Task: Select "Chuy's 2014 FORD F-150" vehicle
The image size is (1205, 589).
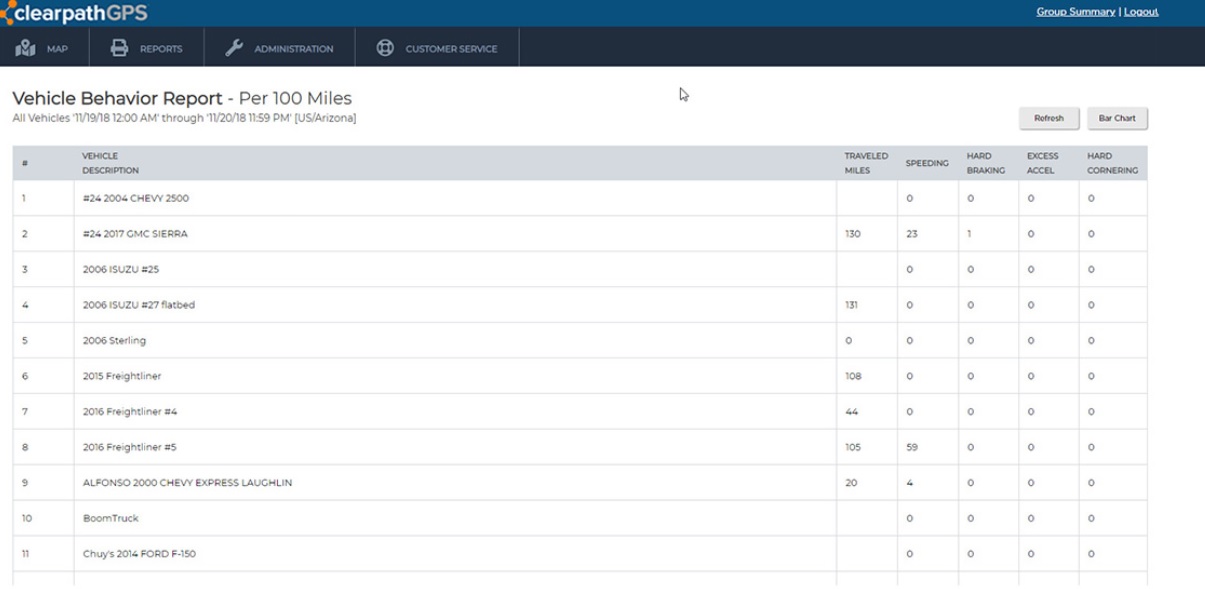Action: pos(139,553)
